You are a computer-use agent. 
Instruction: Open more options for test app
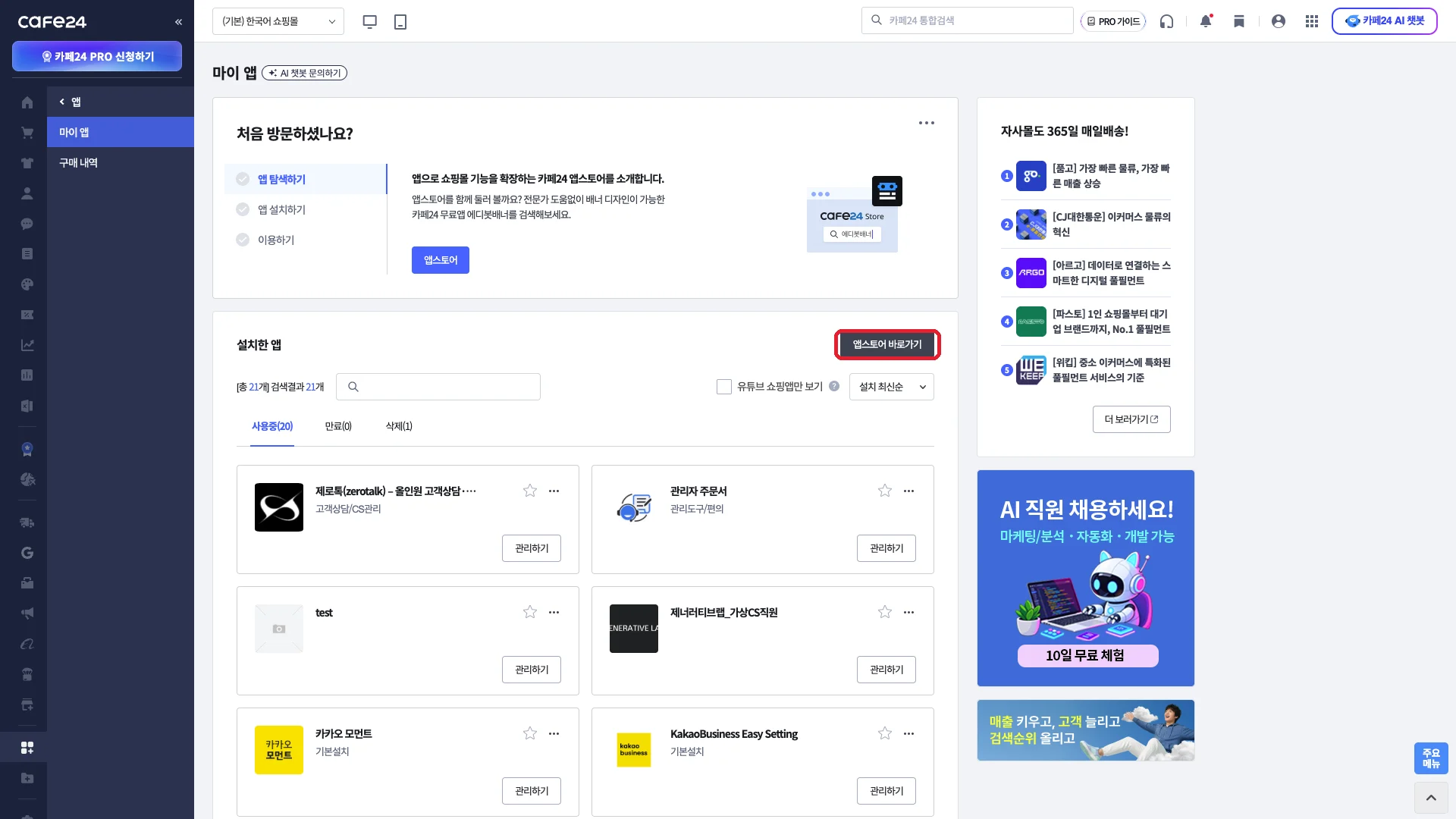coord(554,612)
